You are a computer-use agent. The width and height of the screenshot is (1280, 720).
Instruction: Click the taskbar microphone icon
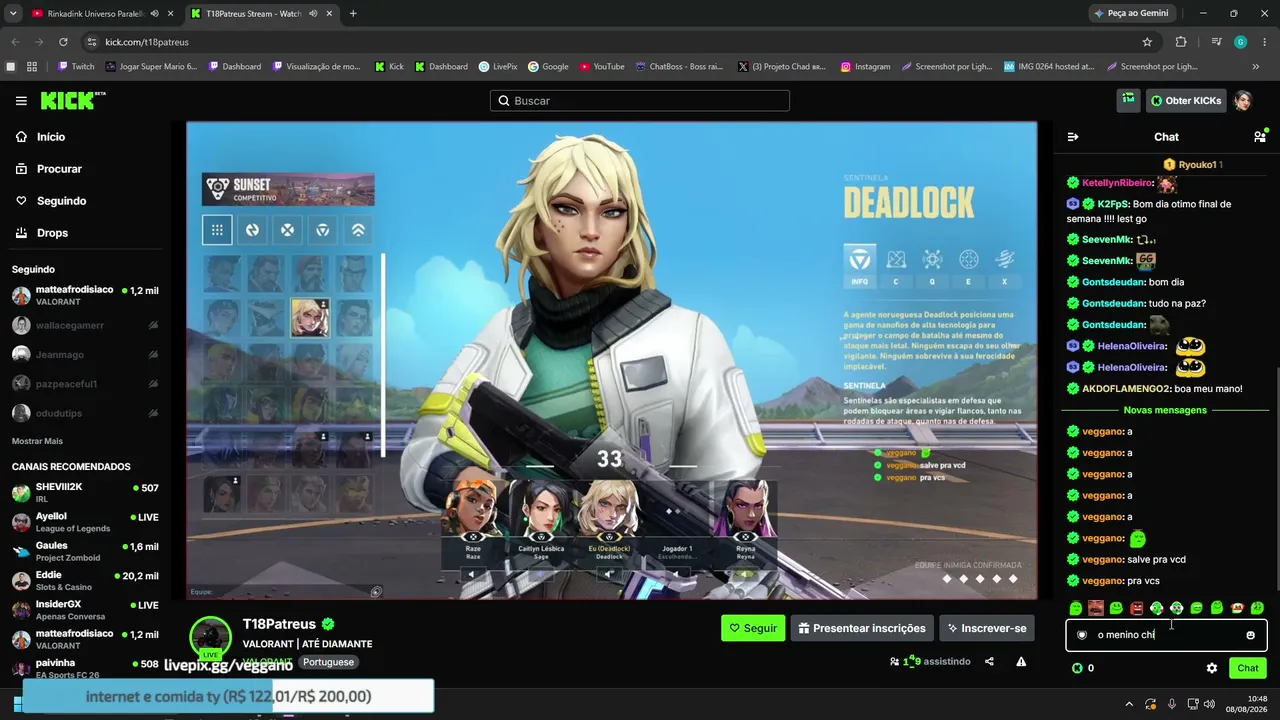coord(1171,704)
